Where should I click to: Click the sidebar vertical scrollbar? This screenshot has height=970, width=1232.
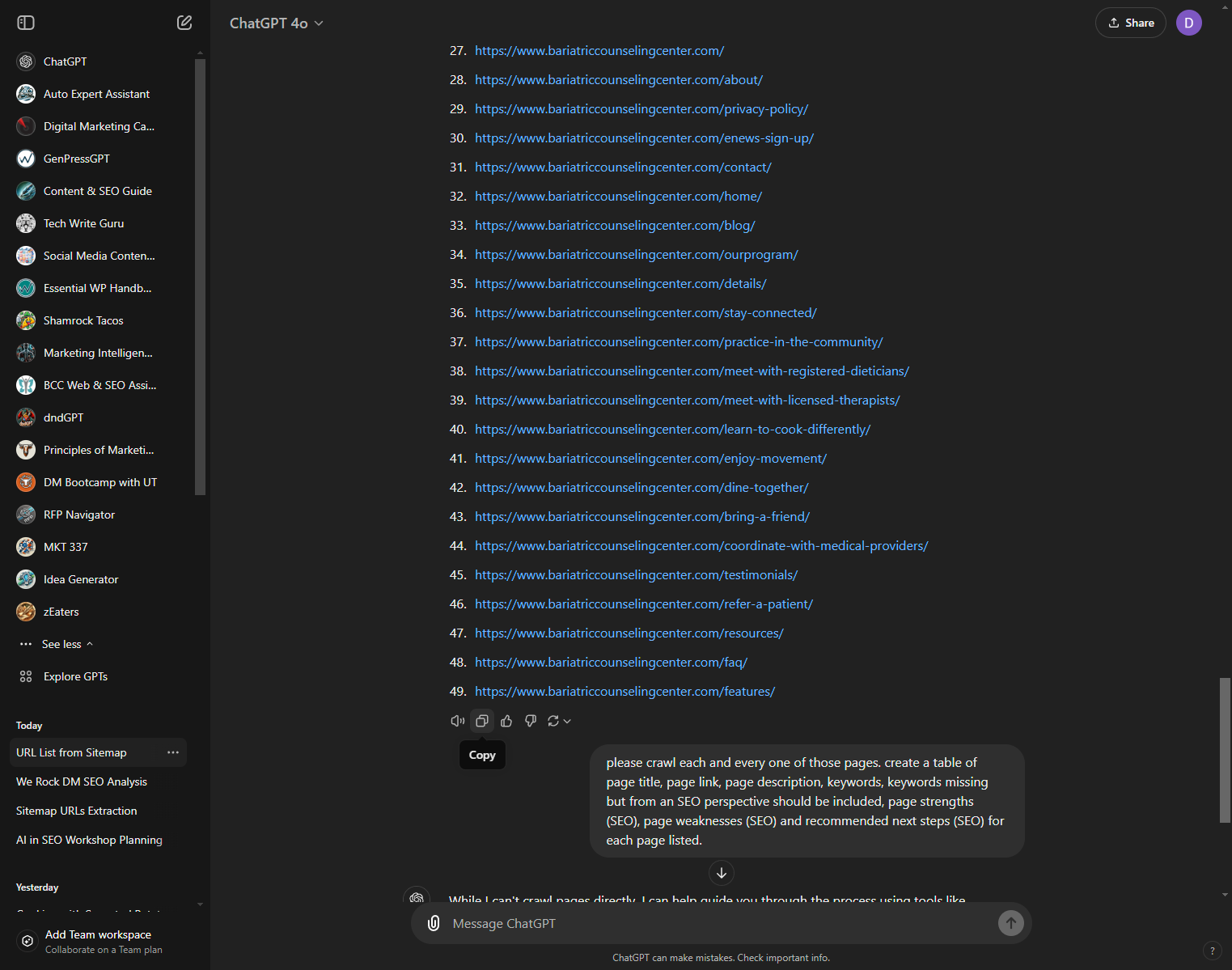pos(200,277)
